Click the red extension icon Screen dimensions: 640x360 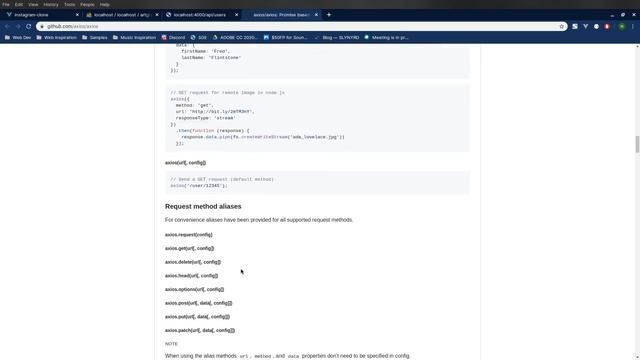(607, 26)
